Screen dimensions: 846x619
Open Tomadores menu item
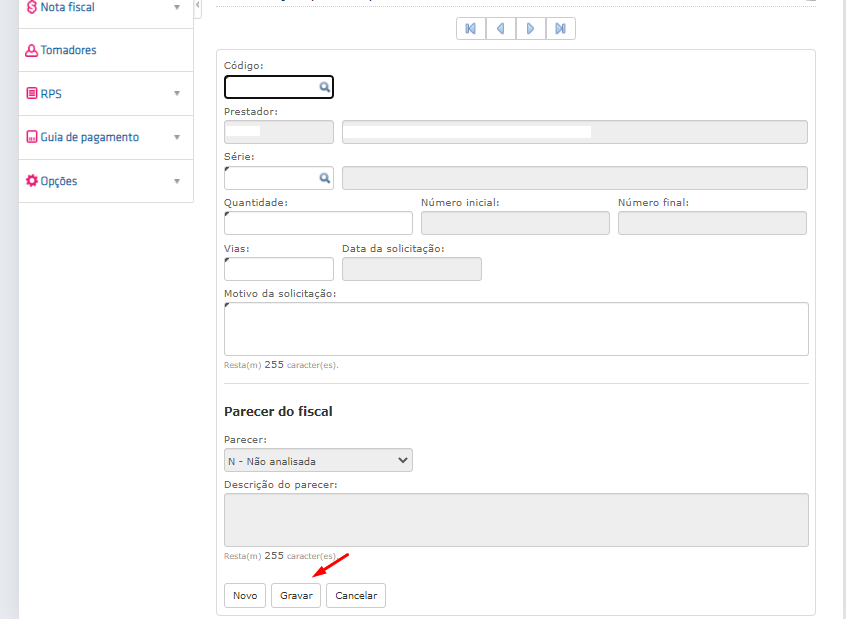[x=69, y=50]
